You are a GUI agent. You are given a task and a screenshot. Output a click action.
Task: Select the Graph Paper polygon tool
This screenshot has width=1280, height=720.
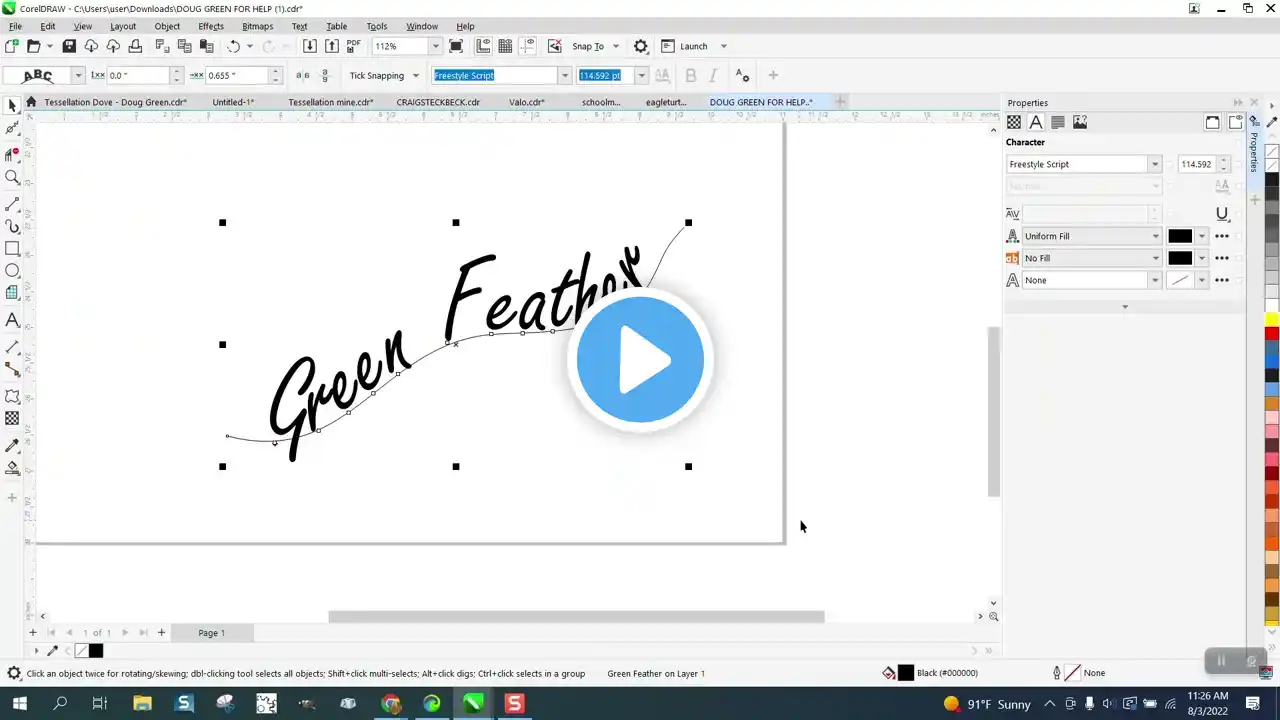(12, 293)
